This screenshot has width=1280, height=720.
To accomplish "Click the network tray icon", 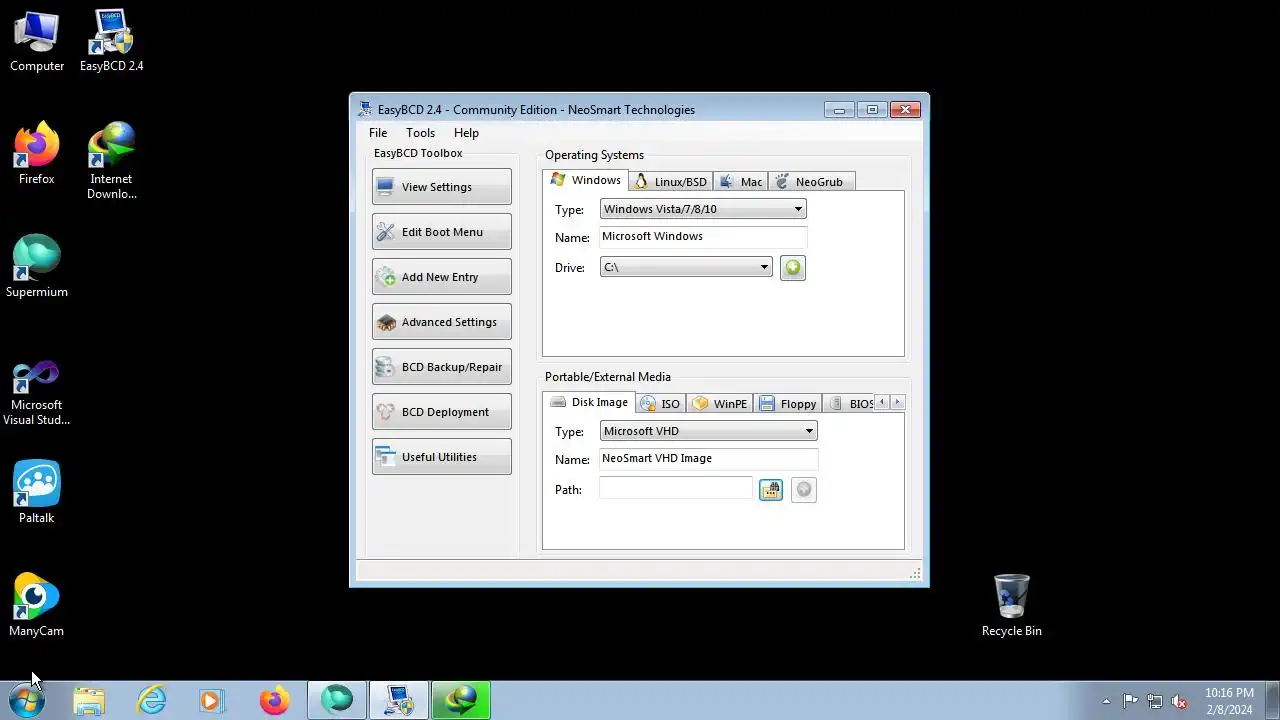I will [1155, 701].
